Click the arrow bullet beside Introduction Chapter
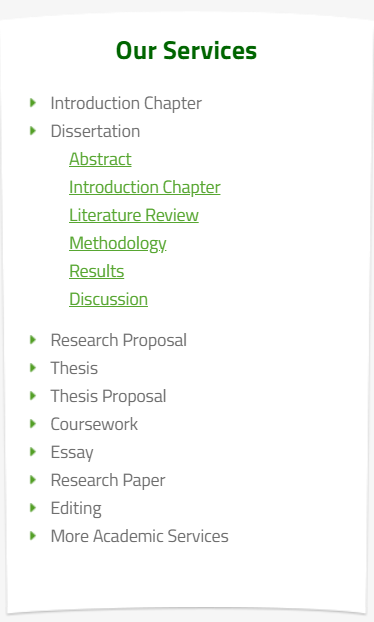 tap(33, 103)
